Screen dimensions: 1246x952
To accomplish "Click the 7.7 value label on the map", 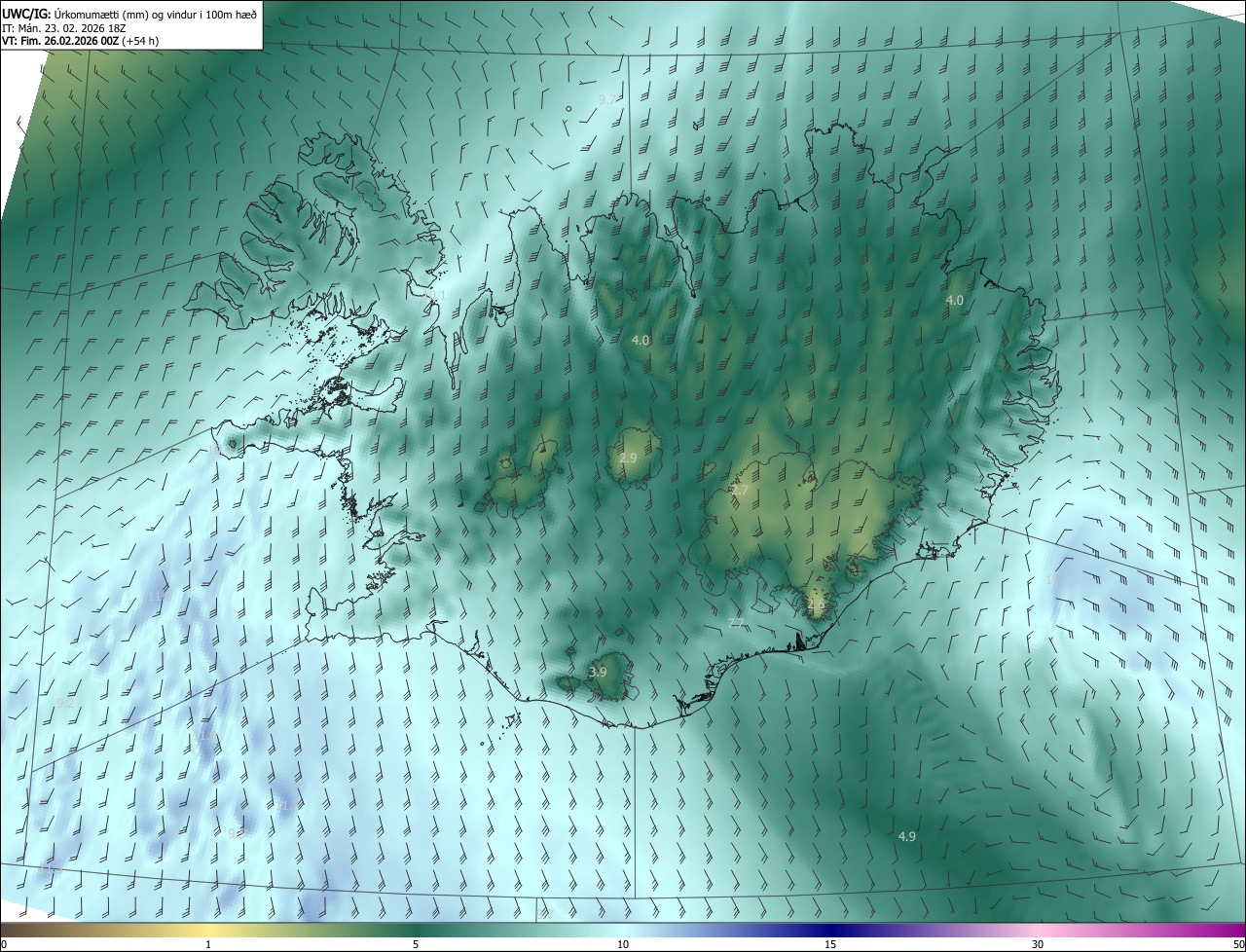I will (736, 623).
